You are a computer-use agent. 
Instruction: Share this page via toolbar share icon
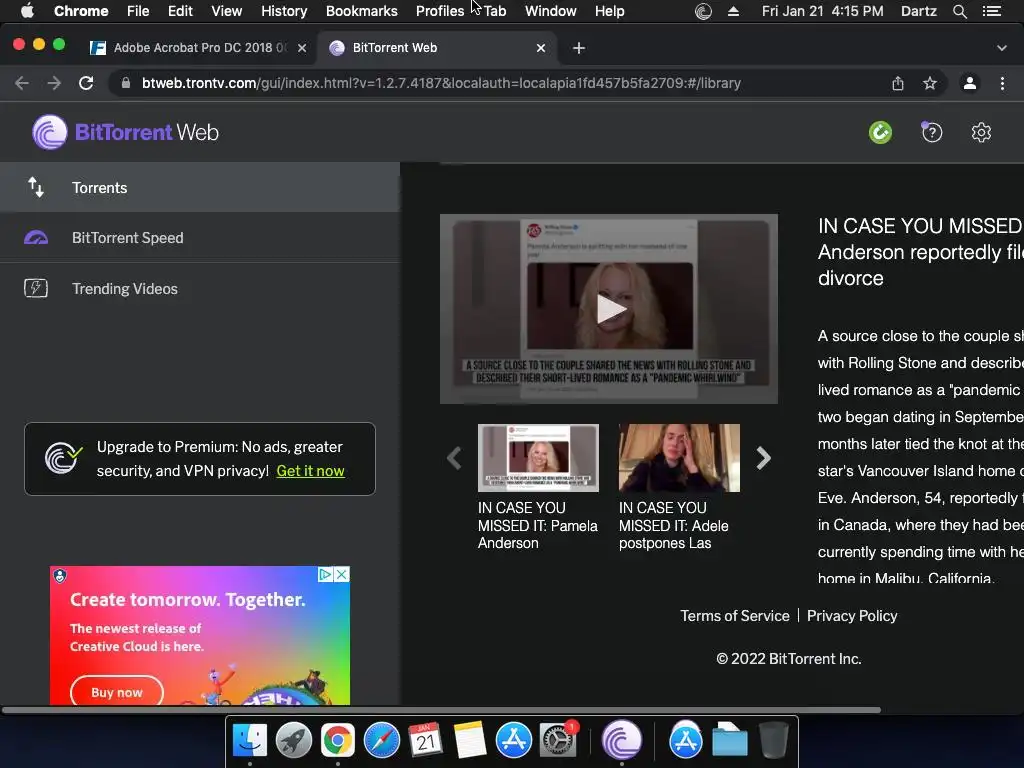898,83
